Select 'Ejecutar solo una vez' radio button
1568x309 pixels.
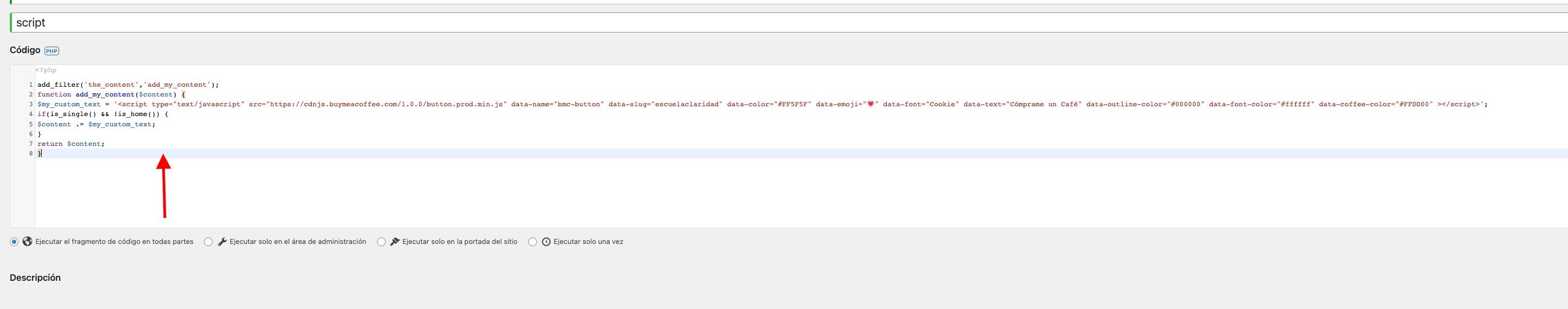point(533,242)
